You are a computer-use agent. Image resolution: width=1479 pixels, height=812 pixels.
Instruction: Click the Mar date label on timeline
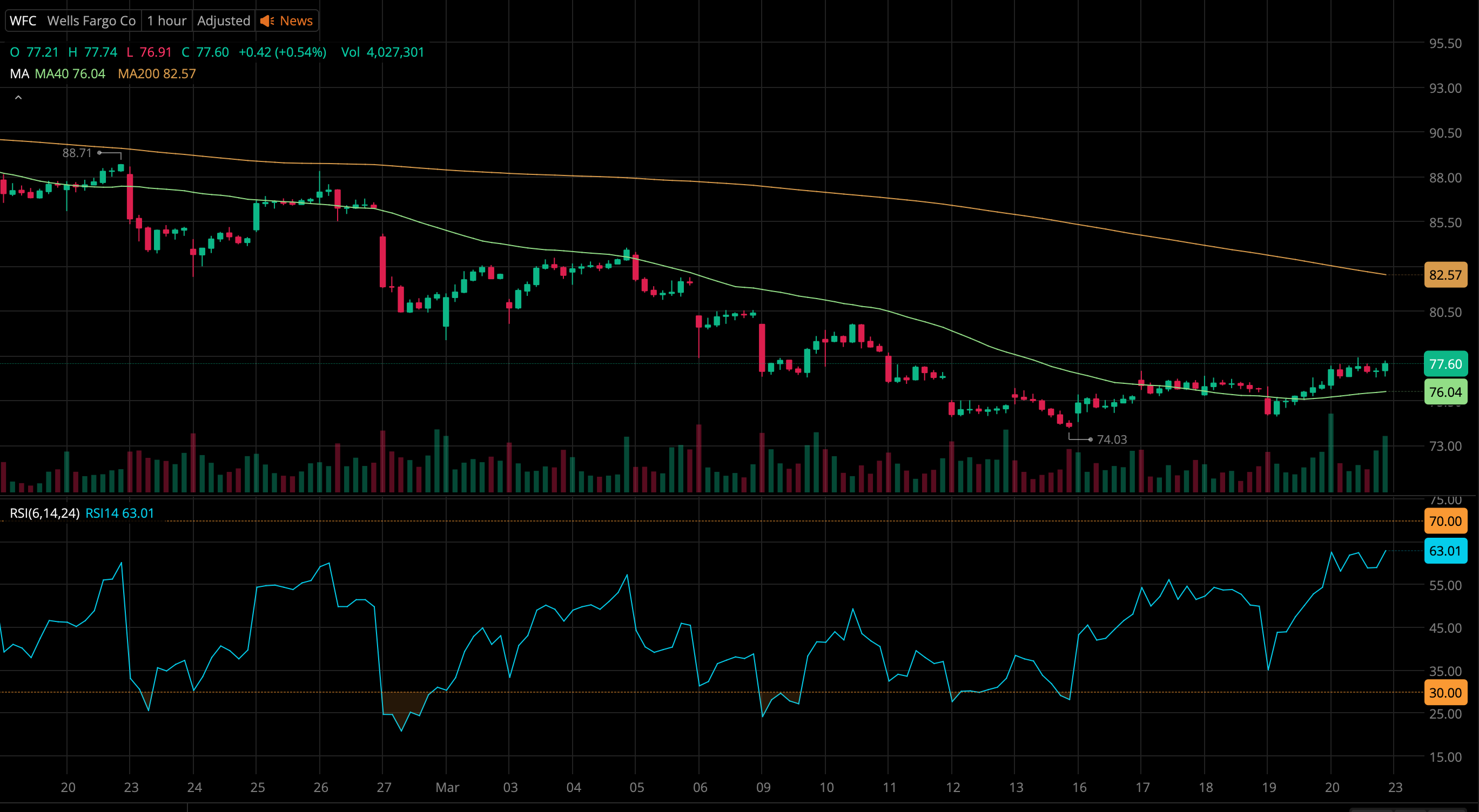click(x=447, y=787)
